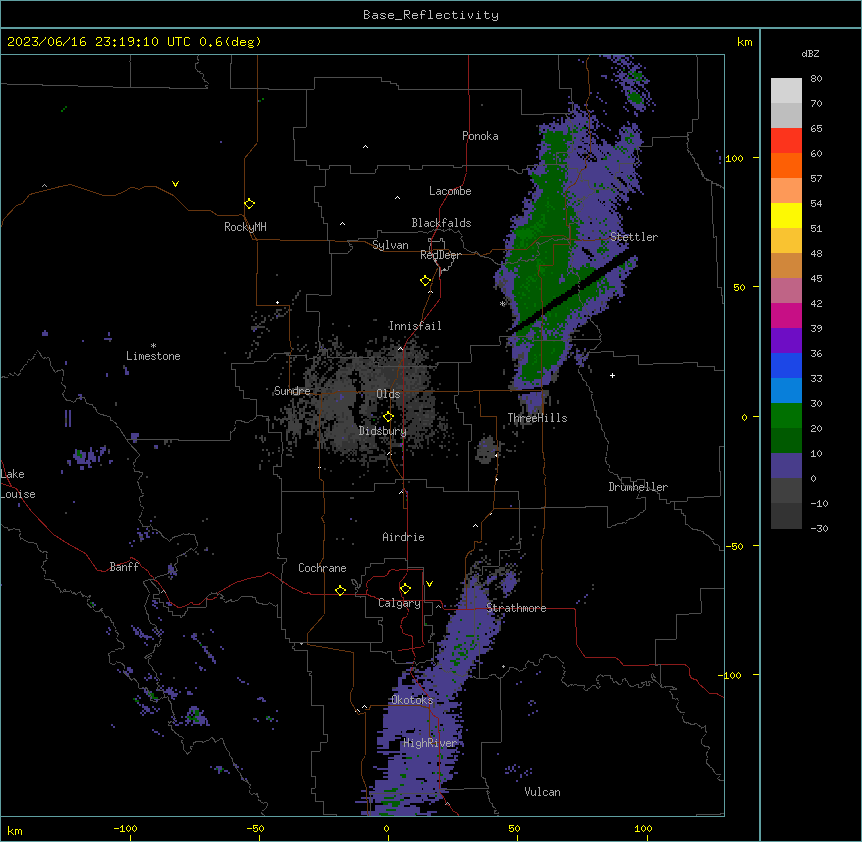The image size is (862, 842).
Task: Select the yellow diamond marker below Cochrane
Action: (x=340, y=590)
